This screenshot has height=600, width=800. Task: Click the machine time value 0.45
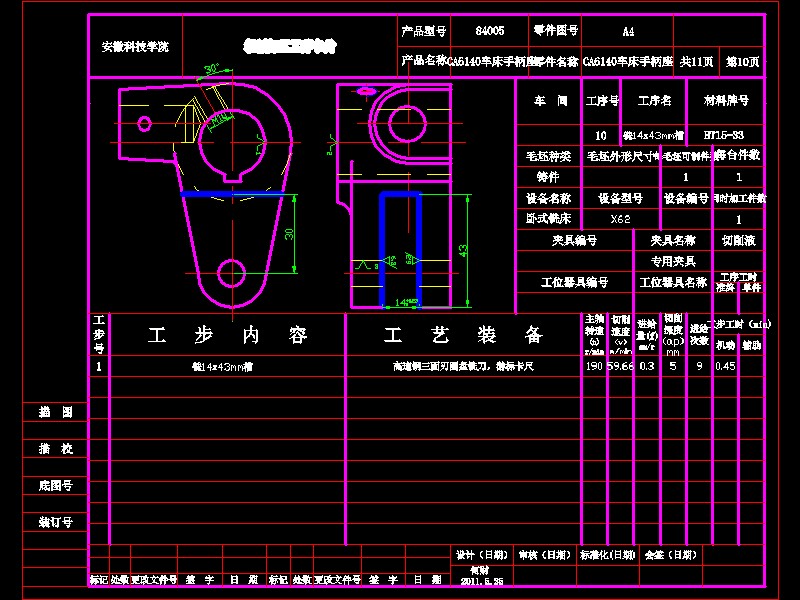[725, 366]
